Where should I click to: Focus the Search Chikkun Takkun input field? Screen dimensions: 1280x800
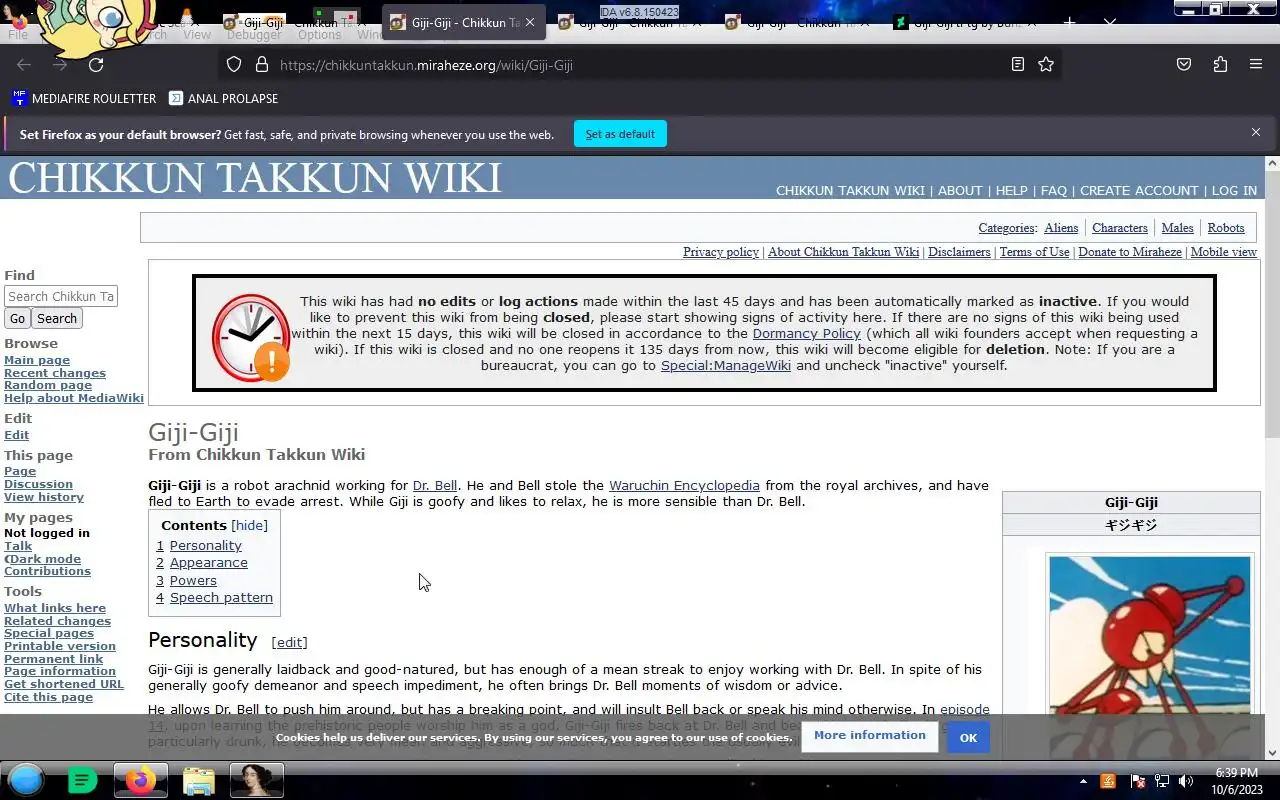tap(61, 296)
